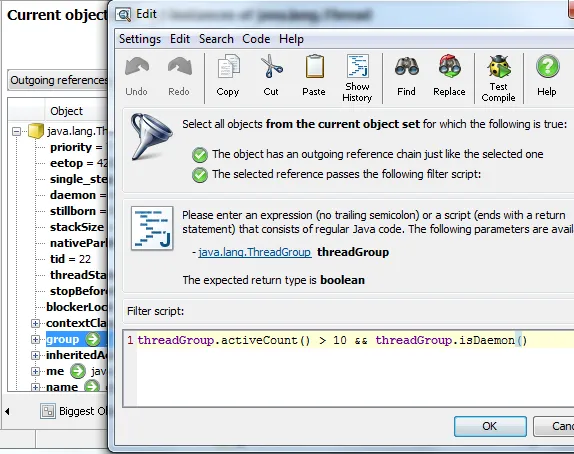Select the blockerLock field row
Screen dimensions: 574x454
(77, 307)
